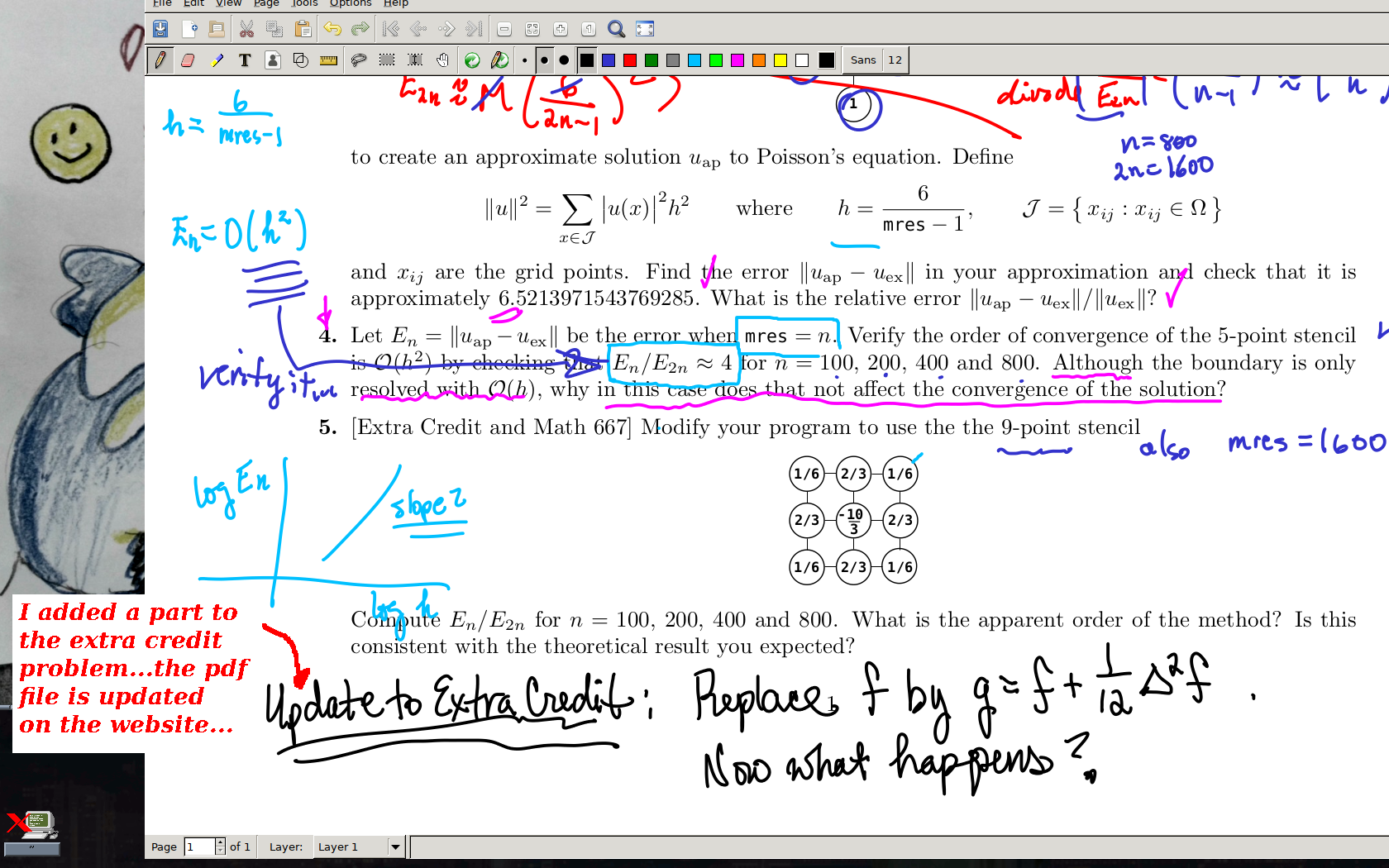1389x868 pixels.
Task: Click the Page number input field
Action: tap(199, 847)
